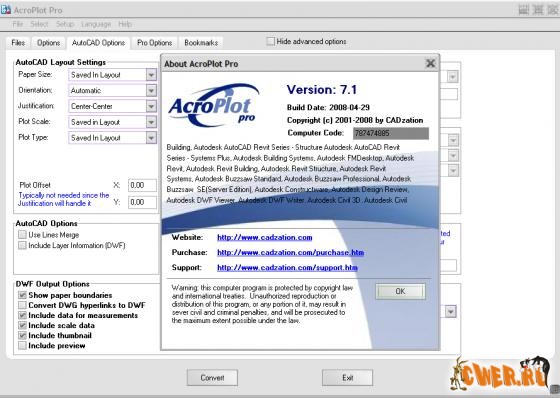This screenshot has height=398, width=560.
Task: Toggle Use Lines Merge checkbox
Action: (22, 235)
